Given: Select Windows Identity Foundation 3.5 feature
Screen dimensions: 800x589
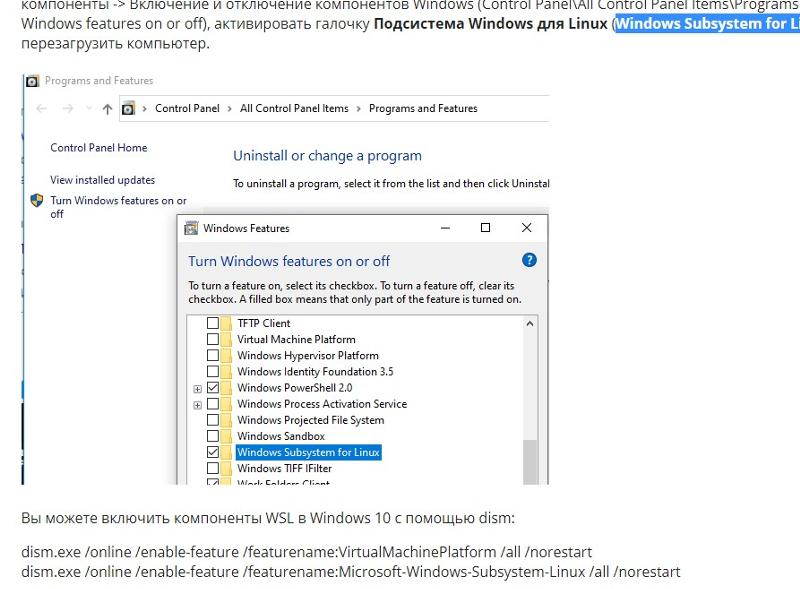Looking at the screenshot, I should coord(315,372).
